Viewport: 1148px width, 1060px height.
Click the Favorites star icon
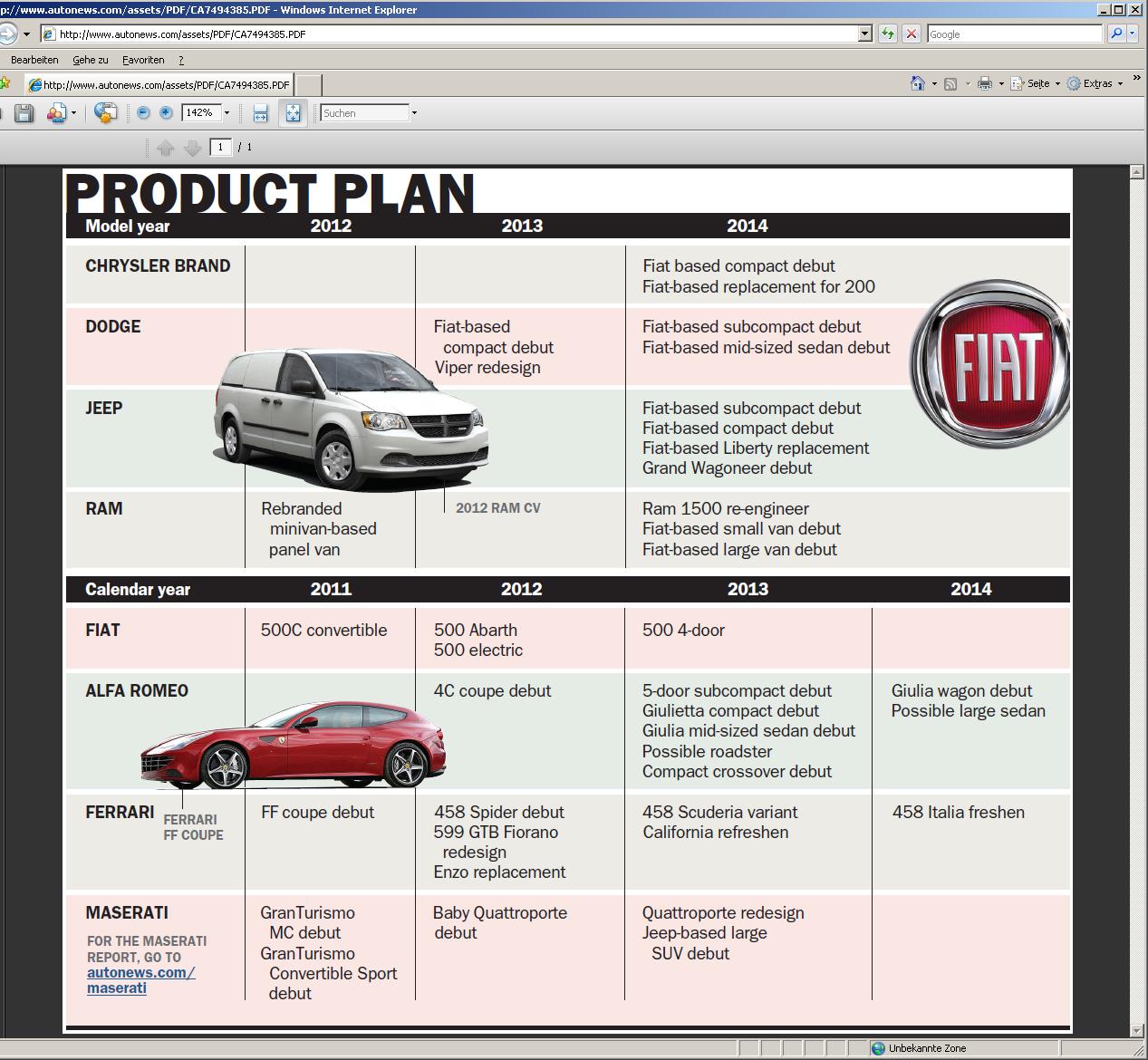click(5, 84)
